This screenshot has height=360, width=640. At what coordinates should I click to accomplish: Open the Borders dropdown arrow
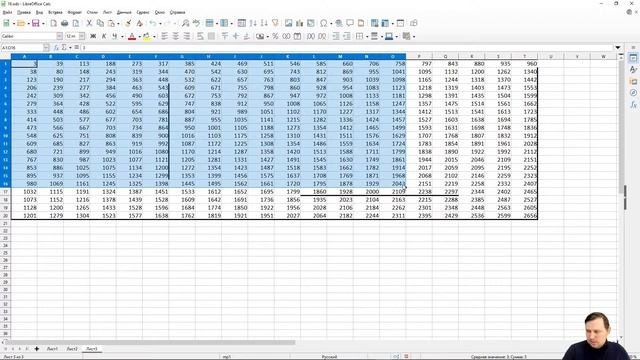pyautogui.click(x=367, y=37)
